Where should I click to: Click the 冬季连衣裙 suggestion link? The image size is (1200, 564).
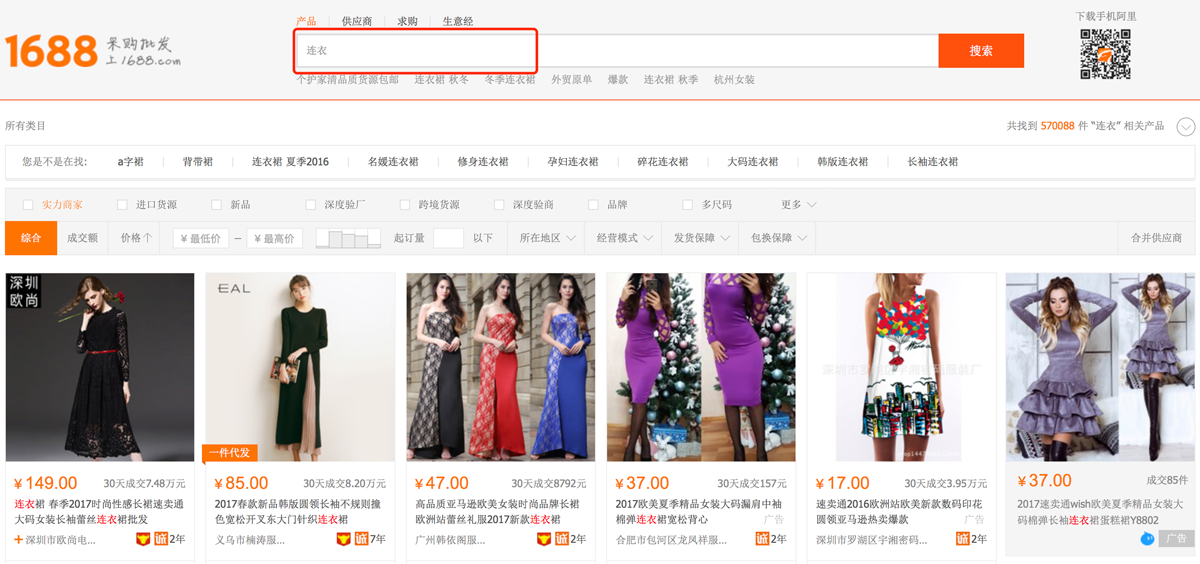click(x=510, y=80)
